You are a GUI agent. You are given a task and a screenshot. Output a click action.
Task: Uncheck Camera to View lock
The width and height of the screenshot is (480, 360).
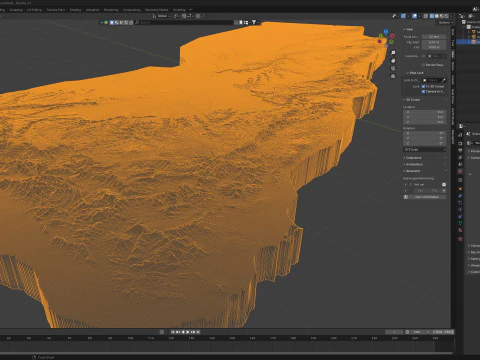(x=423, y=91)
